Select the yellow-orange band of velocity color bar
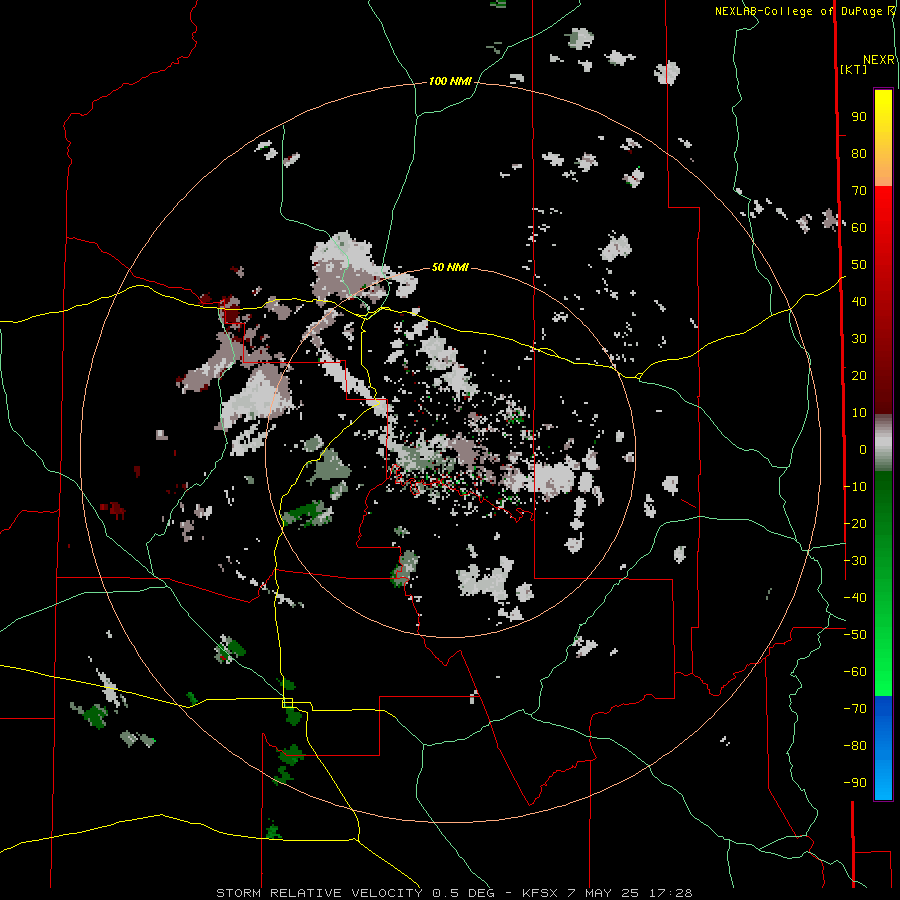The height and width of the screenshot is (900, 900). (883, 138)
